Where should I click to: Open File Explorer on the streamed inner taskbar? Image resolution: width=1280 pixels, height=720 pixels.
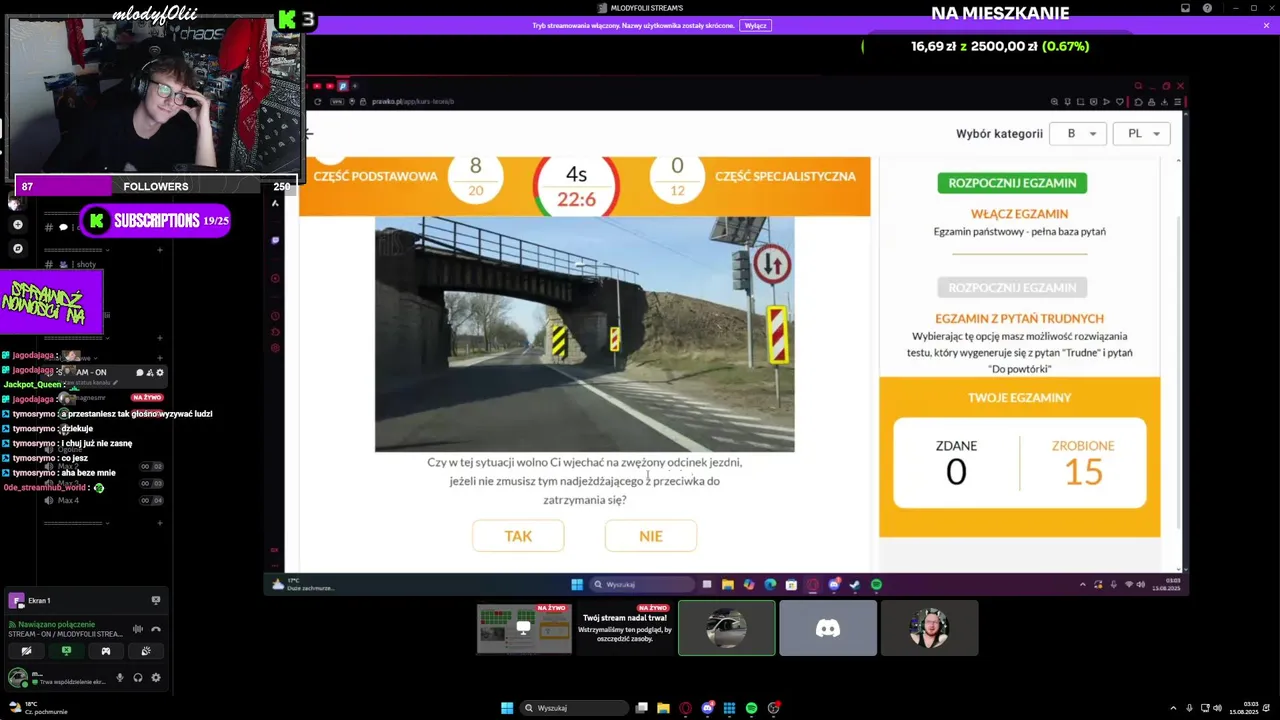click(728, 584)
